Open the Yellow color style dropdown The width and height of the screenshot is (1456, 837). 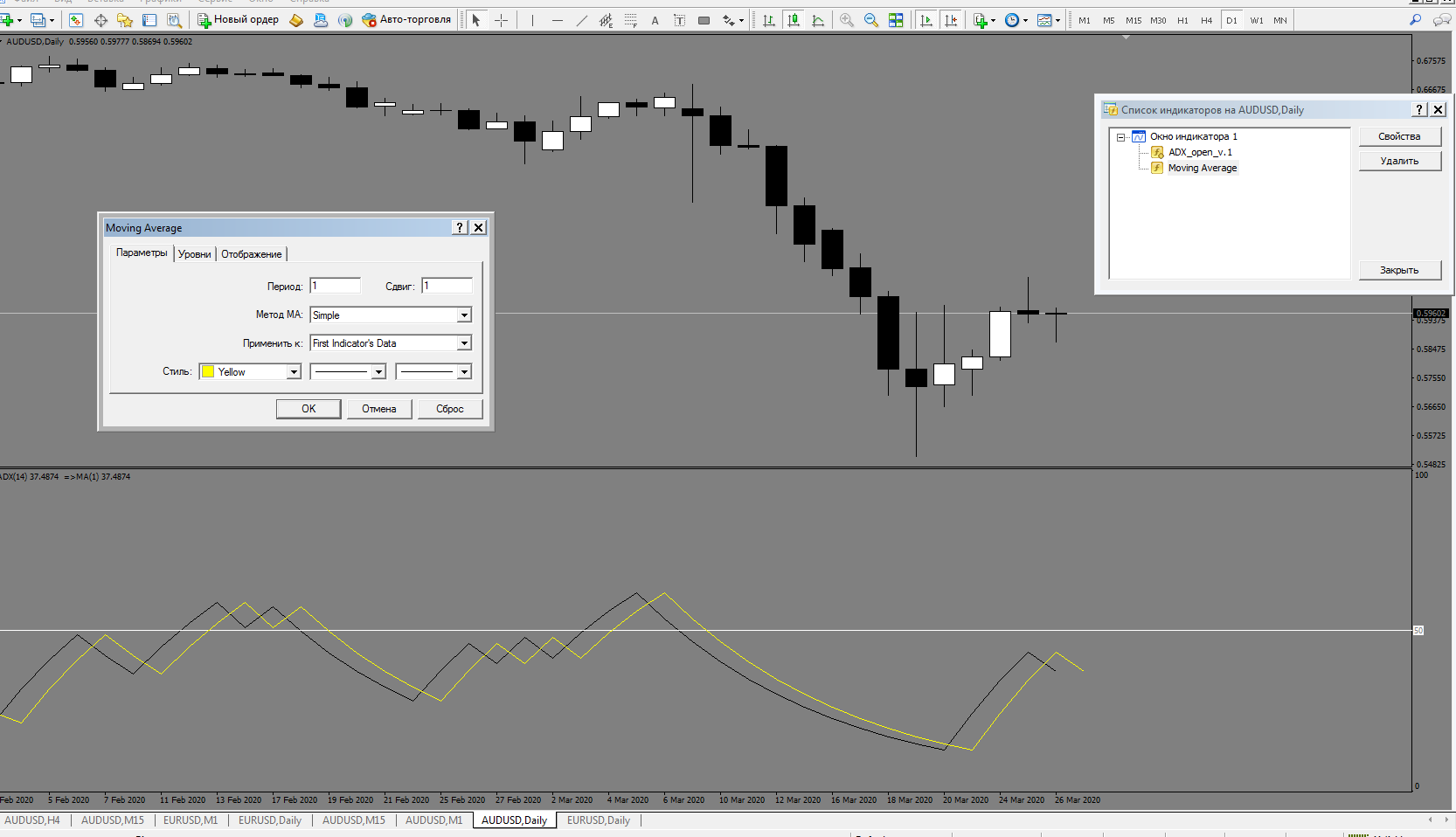(250, 372)
